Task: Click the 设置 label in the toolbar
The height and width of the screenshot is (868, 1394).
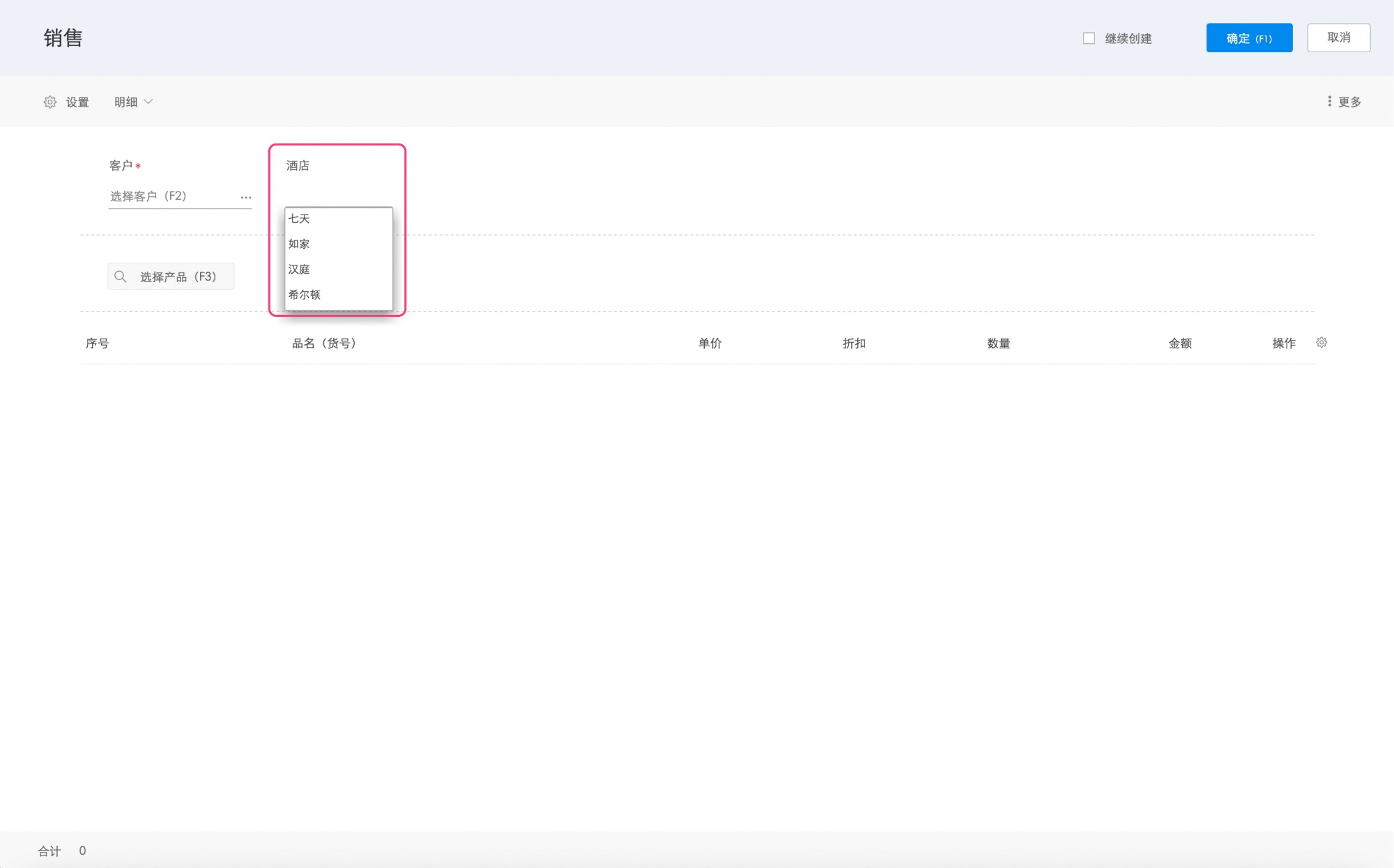Action: [77, 102]
